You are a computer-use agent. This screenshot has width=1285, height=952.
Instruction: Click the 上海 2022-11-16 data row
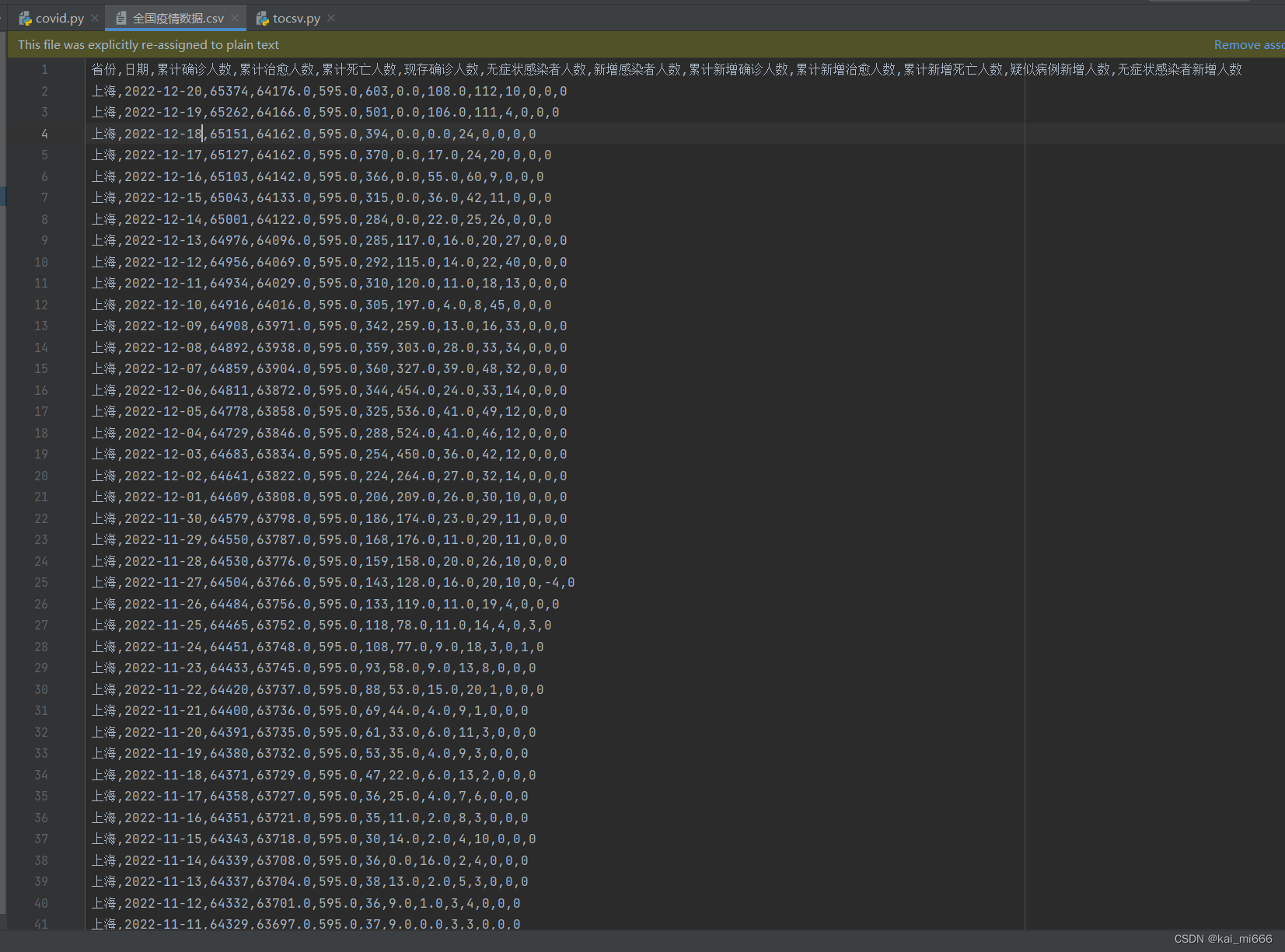pyautogui.click(x=309, y=818)
